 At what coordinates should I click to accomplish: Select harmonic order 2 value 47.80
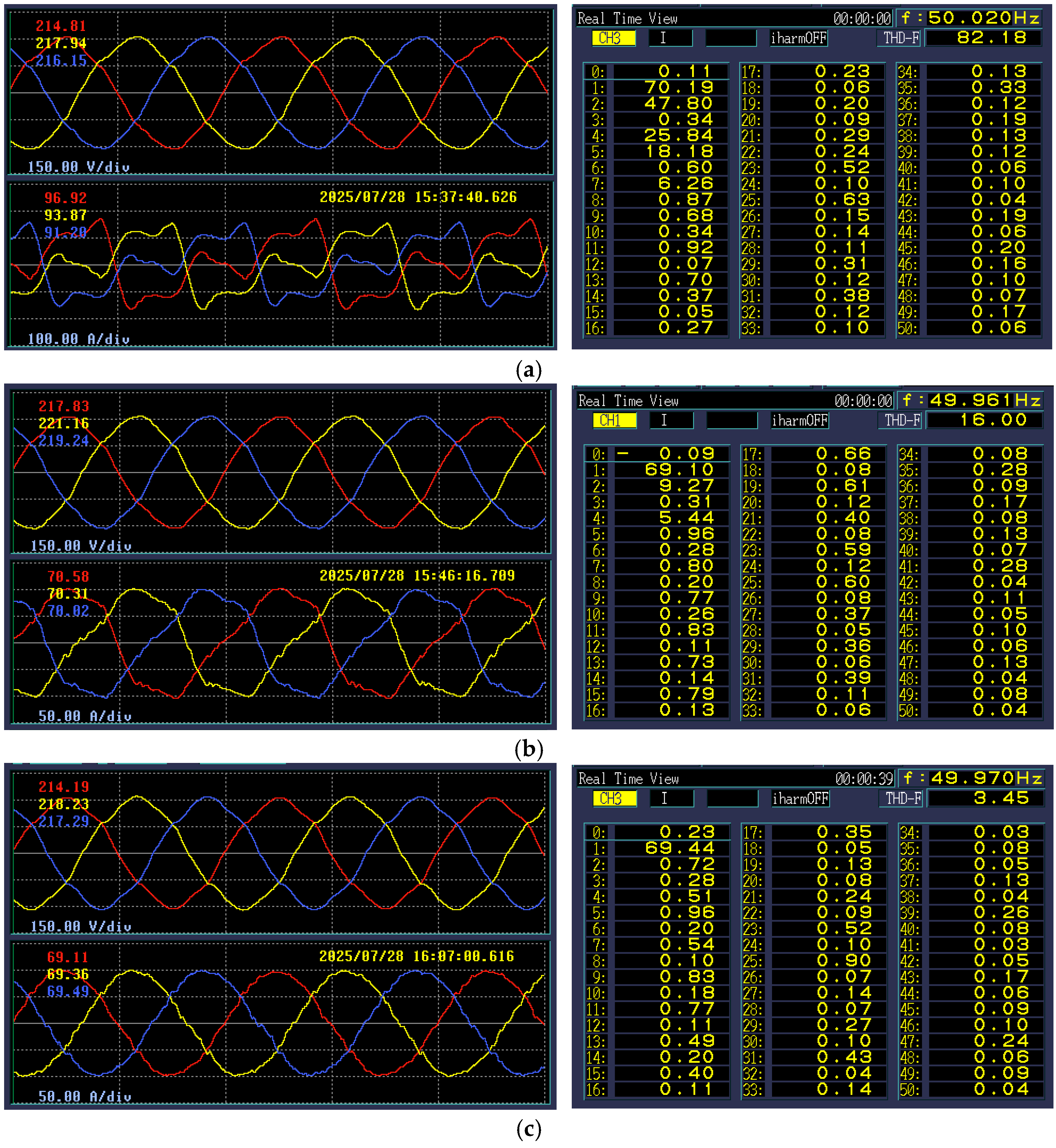click(x=678, y=103)
